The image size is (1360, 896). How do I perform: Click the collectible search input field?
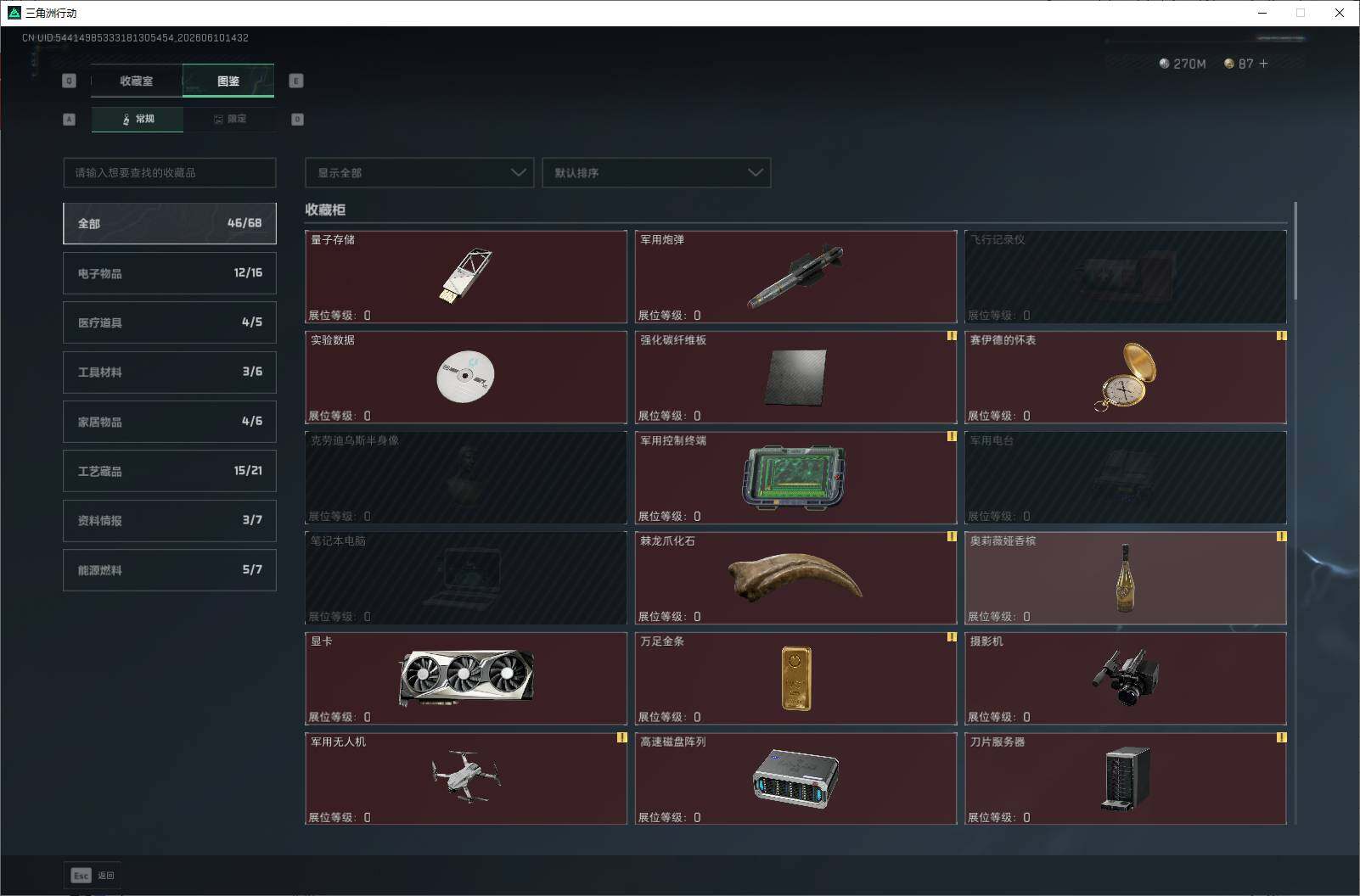pyautogui.click(x=170, y=172)
